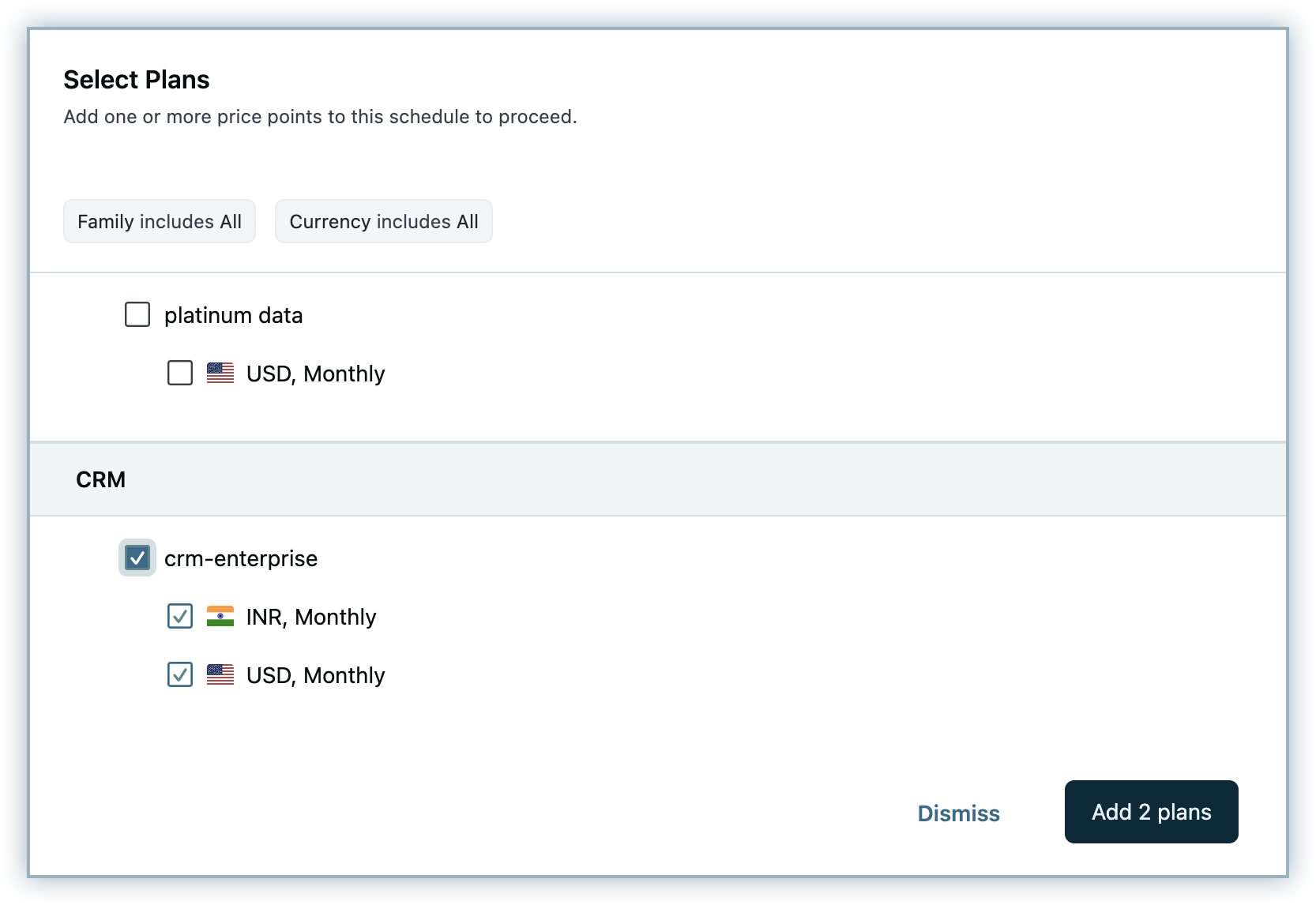Dismiss the Select Plans dialog

(x=958, y=813)
